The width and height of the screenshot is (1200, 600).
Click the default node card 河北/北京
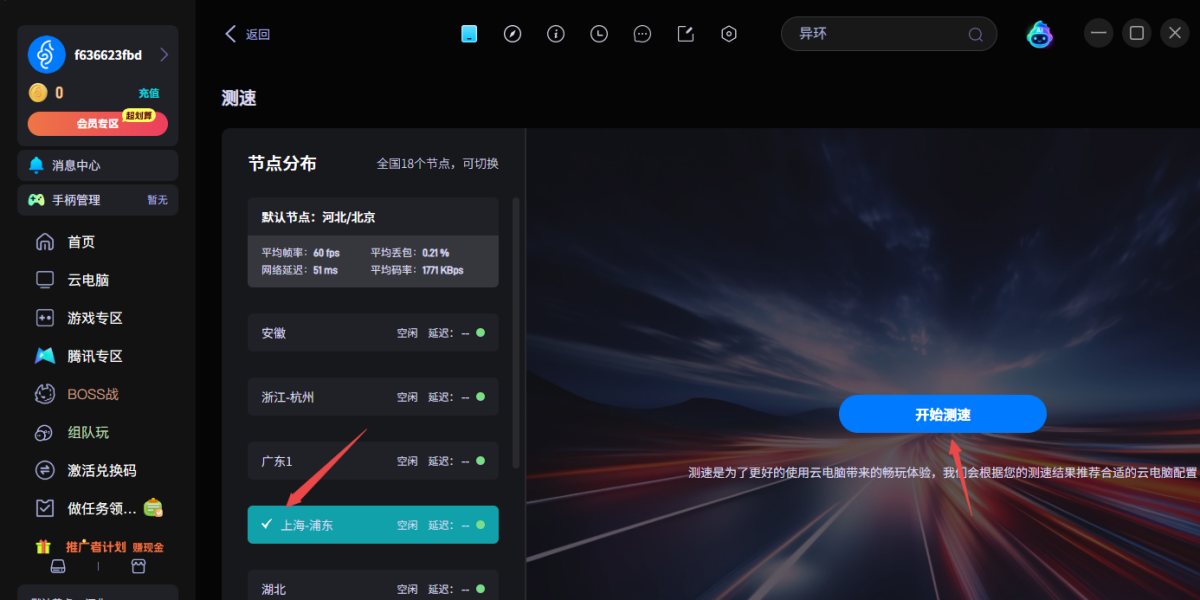click(x=373, y=243)
